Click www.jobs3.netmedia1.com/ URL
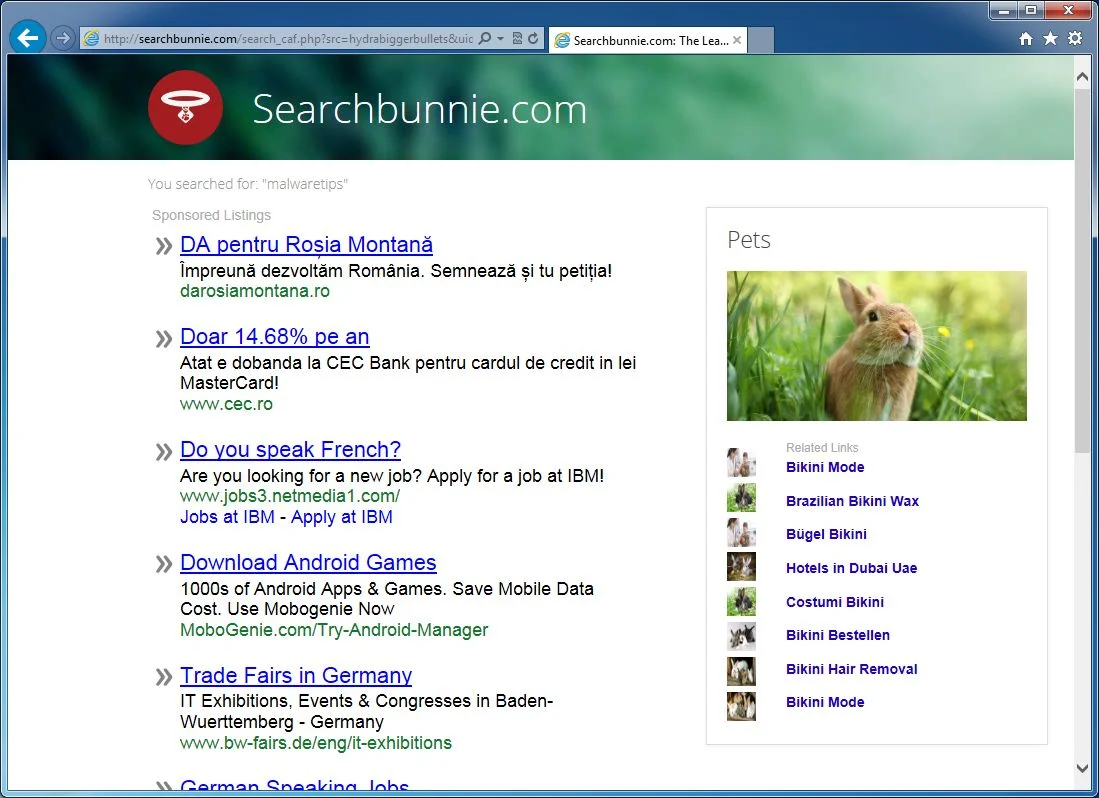The height and width of the screenshot is (798, 1099). click(290, 496)
